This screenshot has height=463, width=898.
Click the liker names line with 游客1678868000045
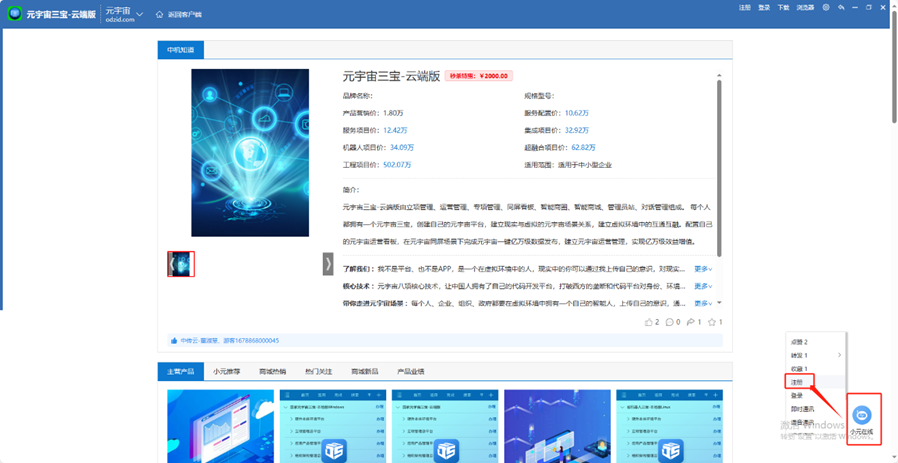[230, 340]
